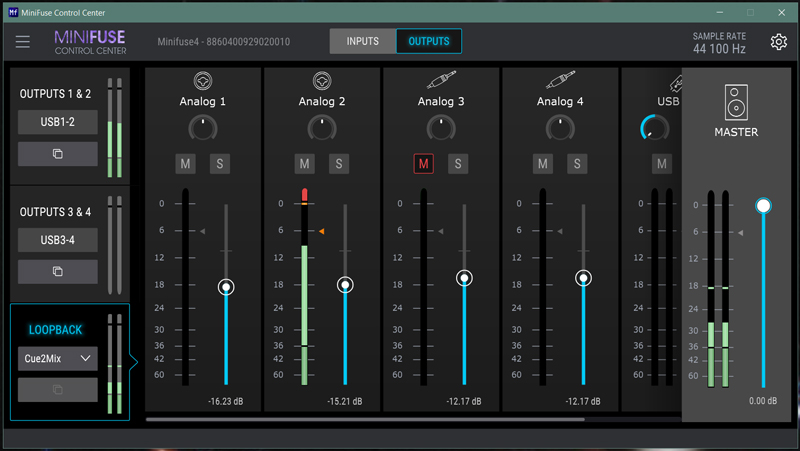Solo the Analog 1 channel
This screenshot has height=451, width=800.
pyautogui.click(x=220, y=164)
